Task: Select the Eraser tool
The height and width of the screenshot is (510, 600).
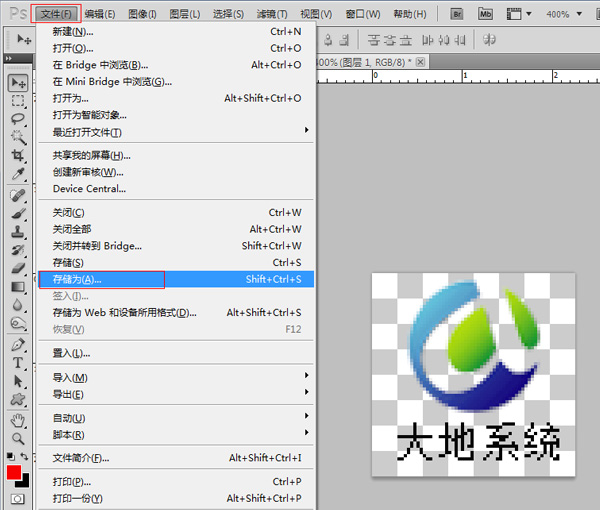Action: [17, 268]
